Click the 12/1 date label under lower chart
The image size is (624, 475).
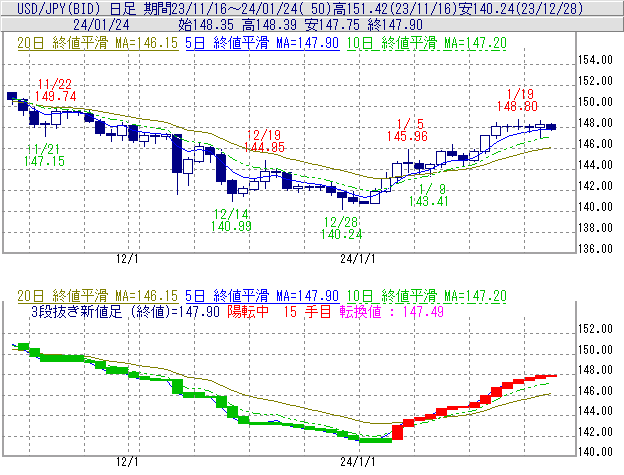pos(127,462)
